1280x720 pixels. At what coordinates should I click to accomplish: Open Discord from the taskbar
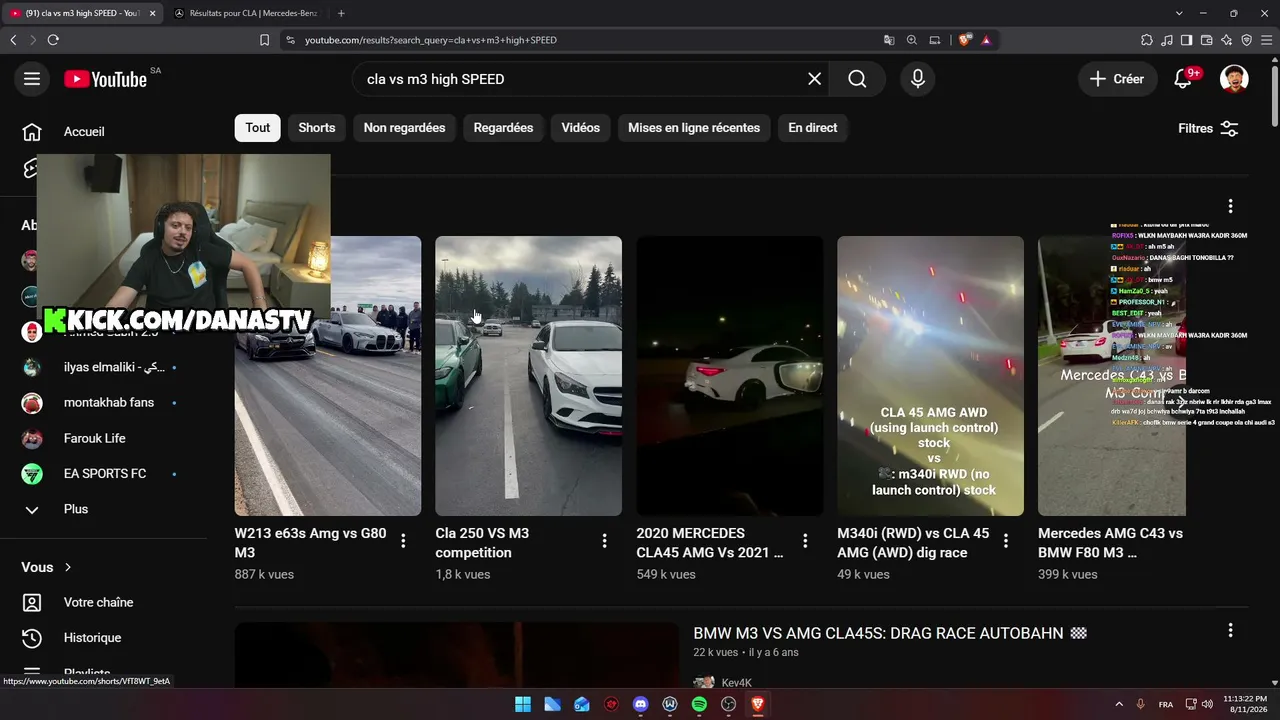[x=641, y=704]
